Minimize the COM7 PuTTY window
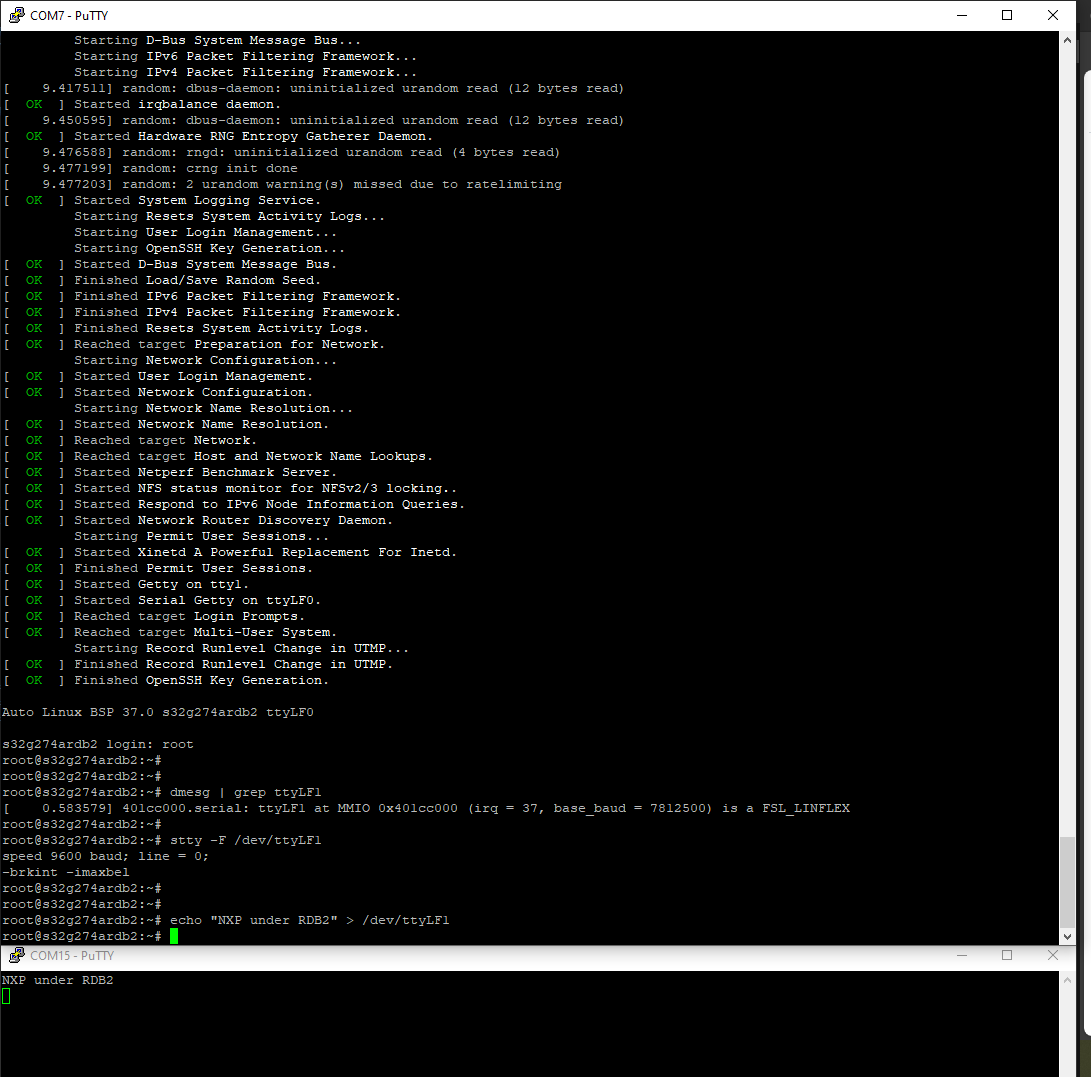 (961, 15)
